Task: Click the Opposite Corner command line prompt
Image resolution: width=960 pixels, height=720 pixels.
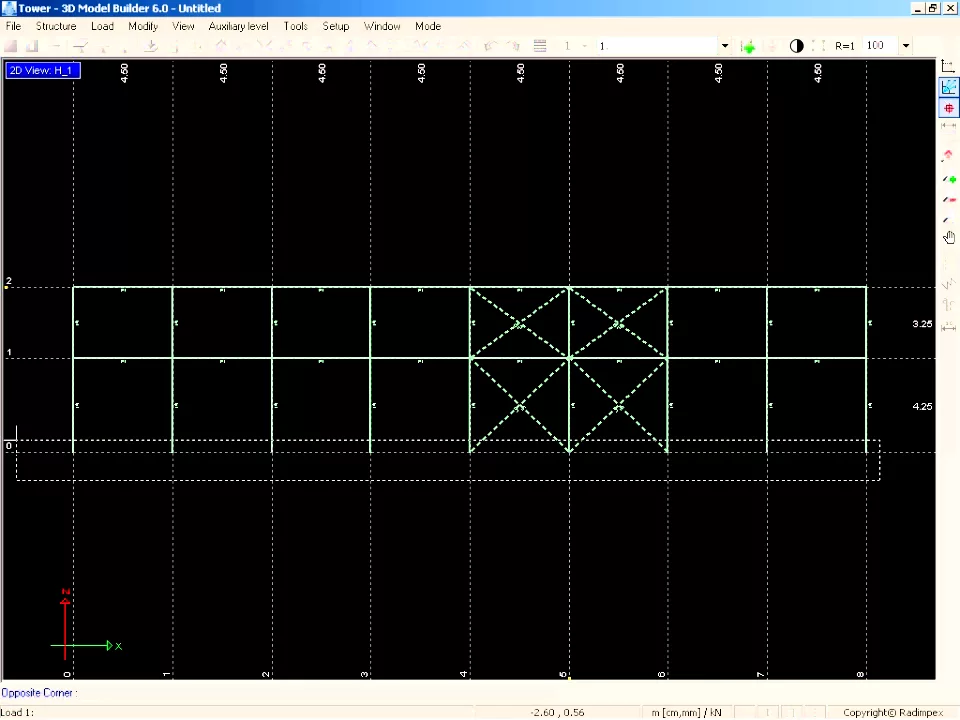Action: pos(39,693)
